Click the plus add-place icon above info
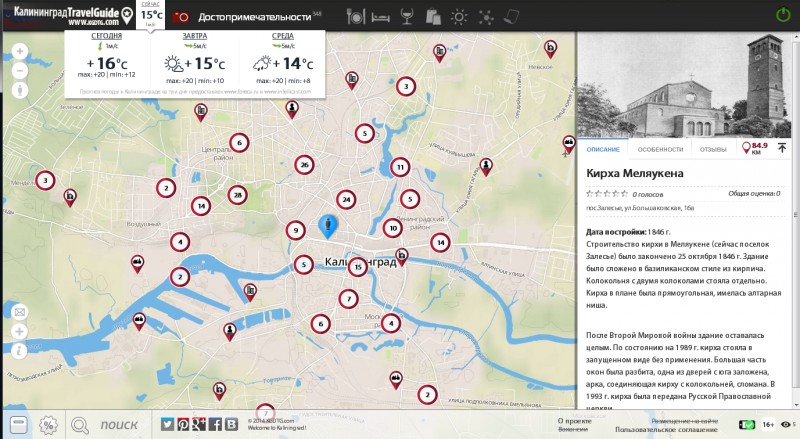Image resolution: width=800 pixels, height=439 pixels. point(19,331)
